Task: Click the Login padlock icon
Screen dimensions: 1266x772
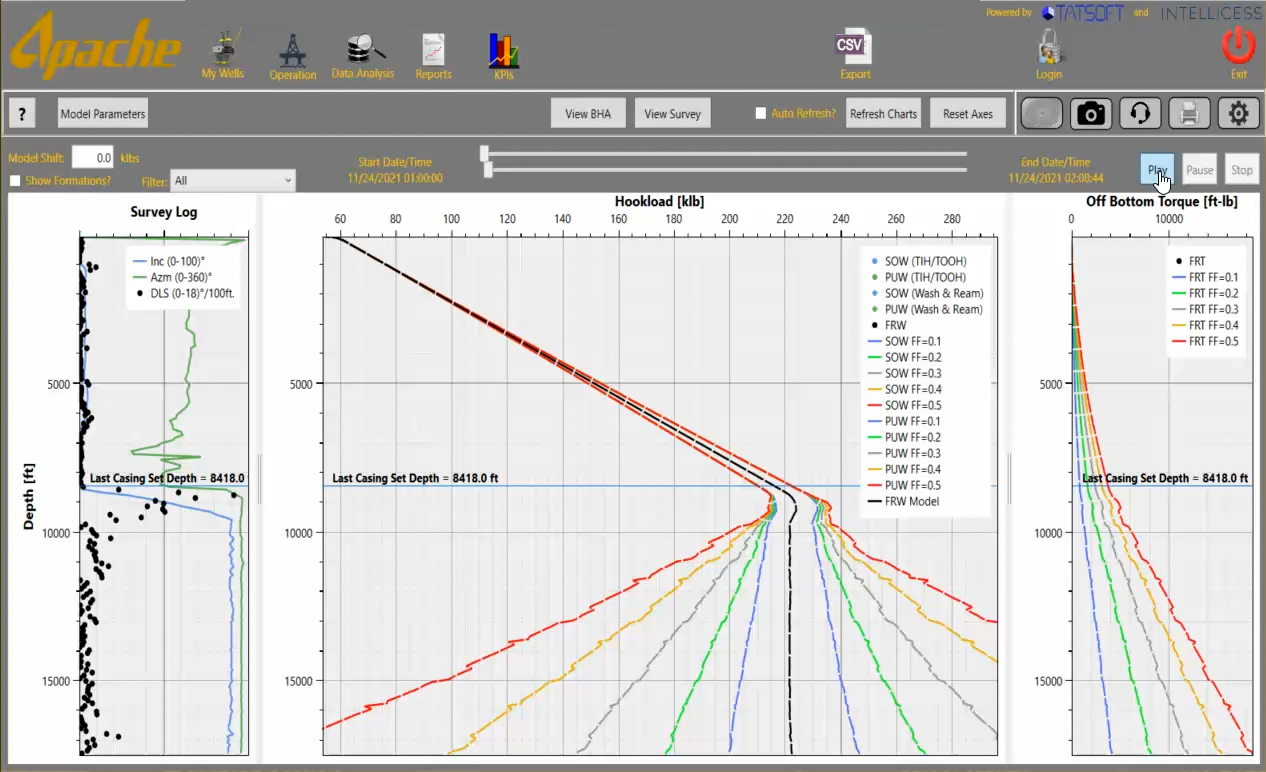Action: click(x=1049, y=48)
